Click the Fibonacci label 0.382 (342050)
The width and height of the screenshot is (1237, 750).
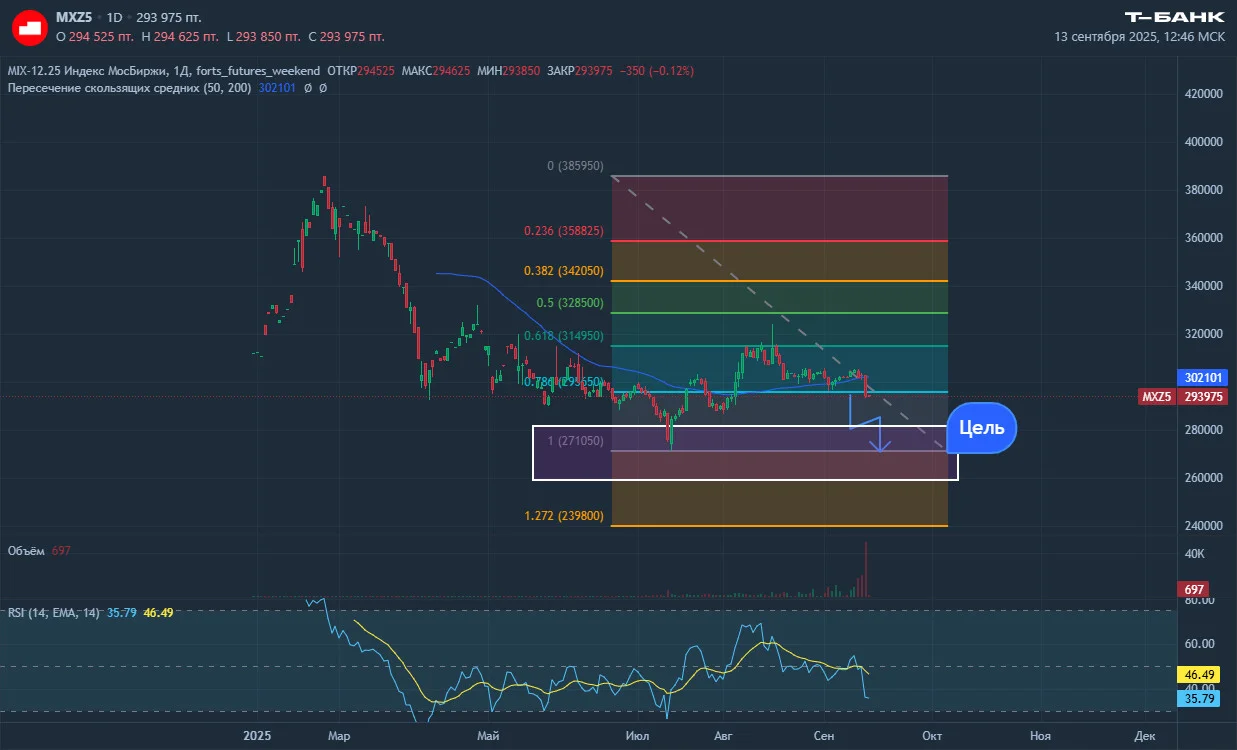(x=564, y=272)
